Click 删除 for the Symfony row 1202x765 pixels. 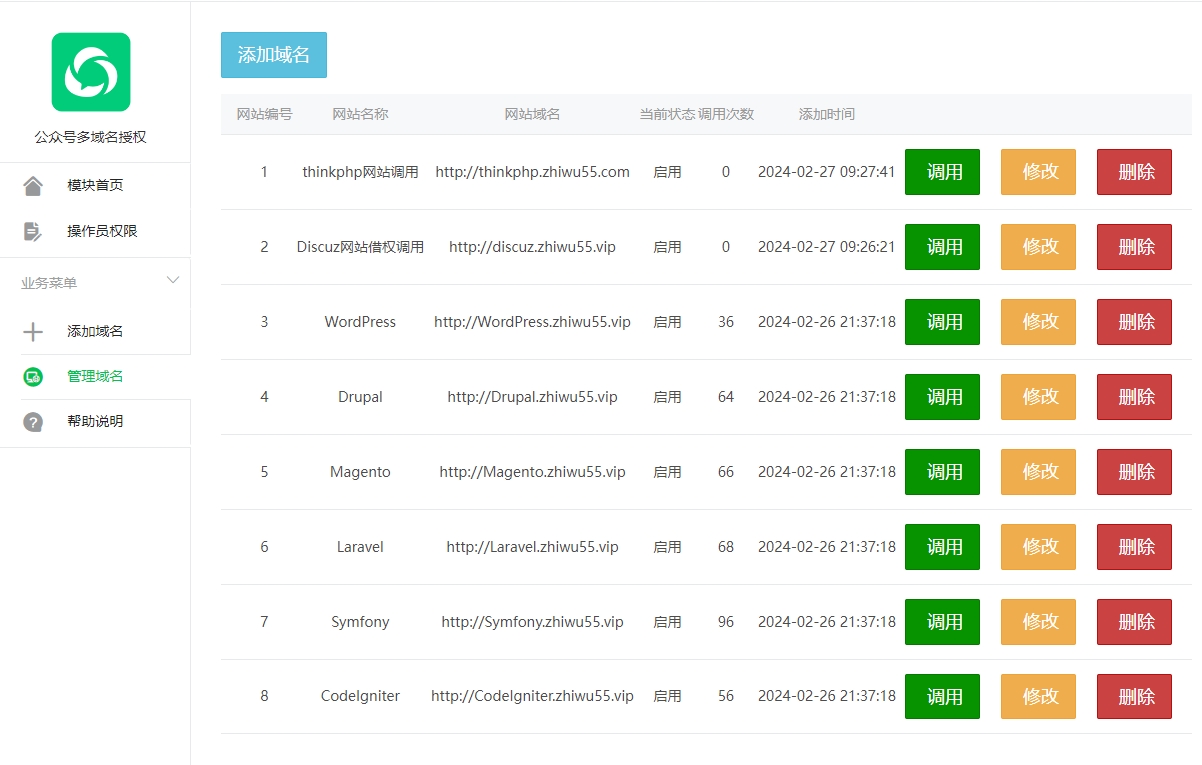pos(1134,622)
